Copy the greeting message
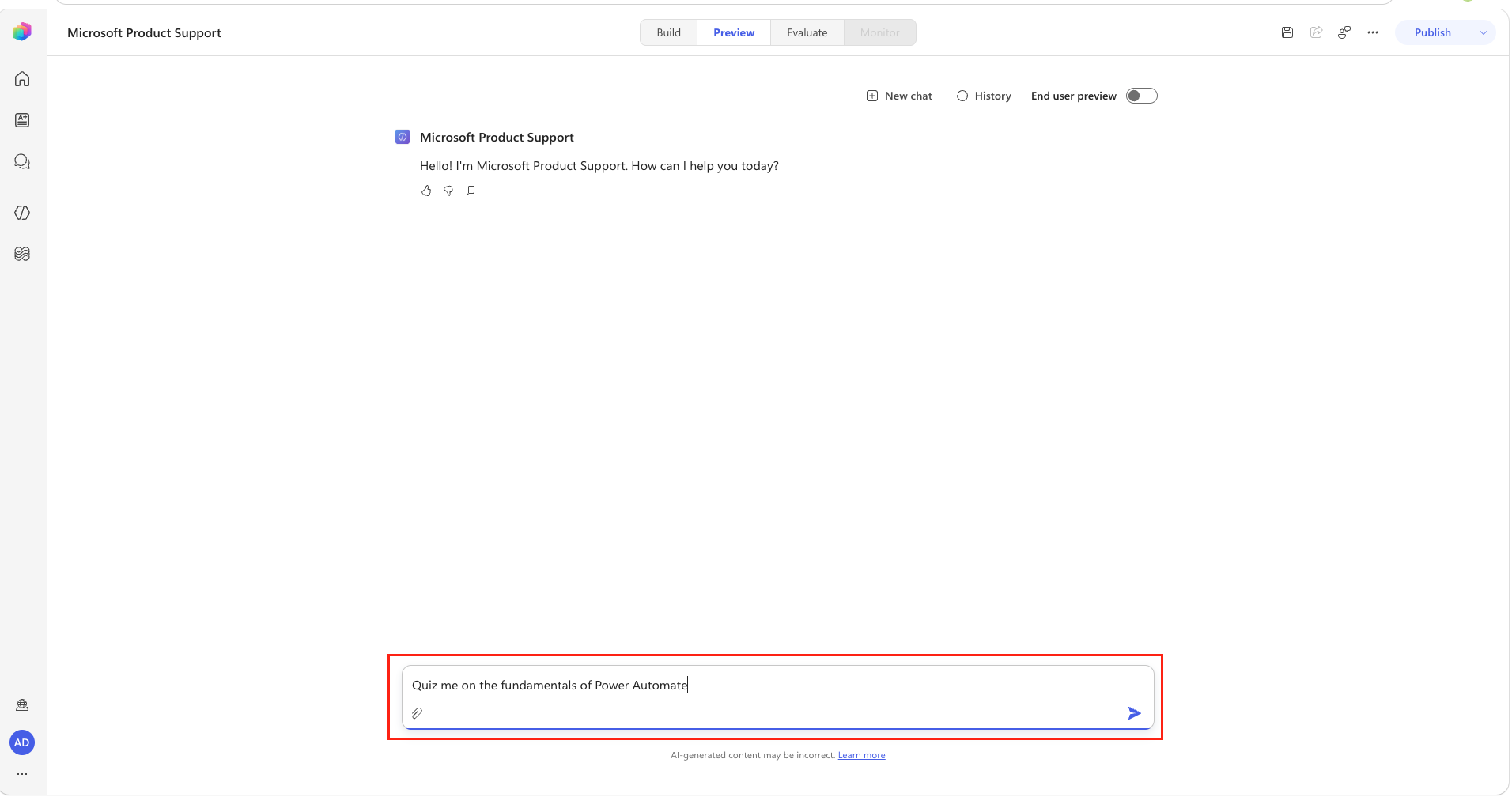 click(x=471, y=191)
